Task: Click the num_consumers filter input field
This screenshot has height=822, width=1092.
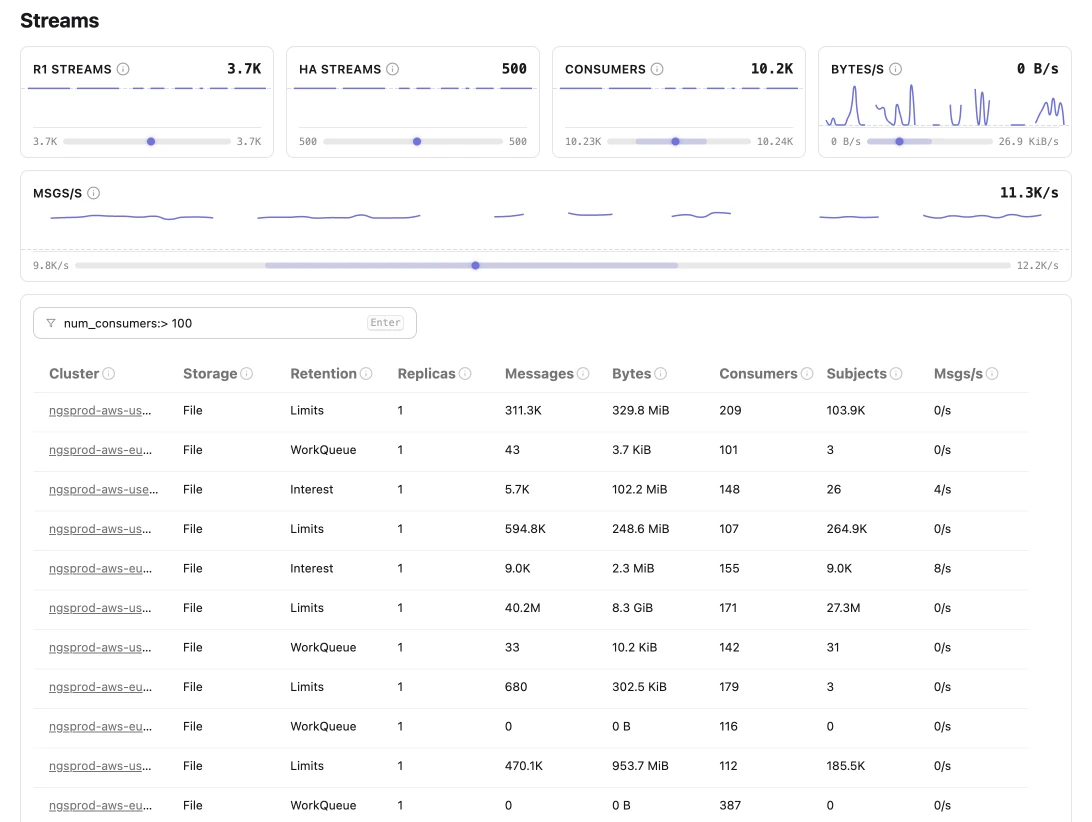Action: click(x=200, y=322)
